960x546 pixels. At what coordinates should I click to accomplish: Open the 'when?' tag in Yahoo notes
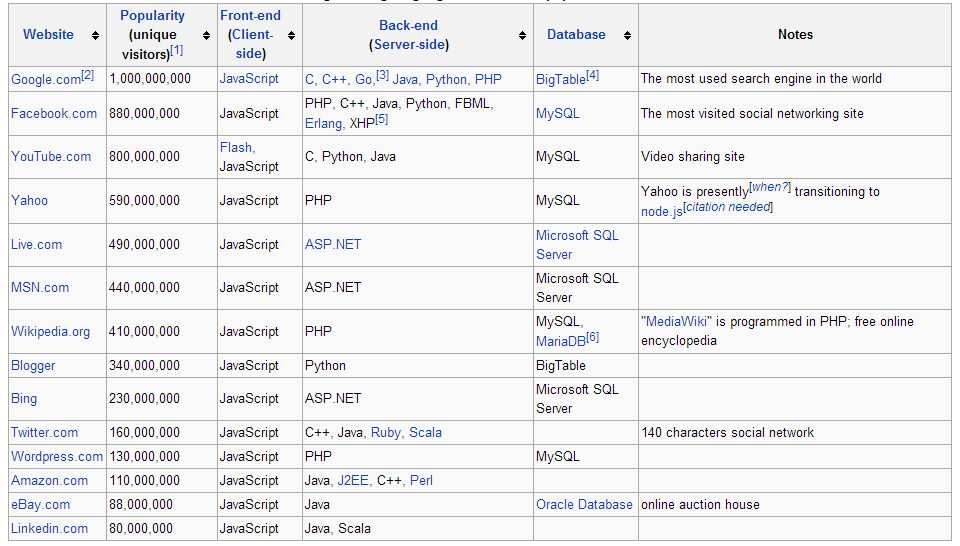[x=770, y=187]
